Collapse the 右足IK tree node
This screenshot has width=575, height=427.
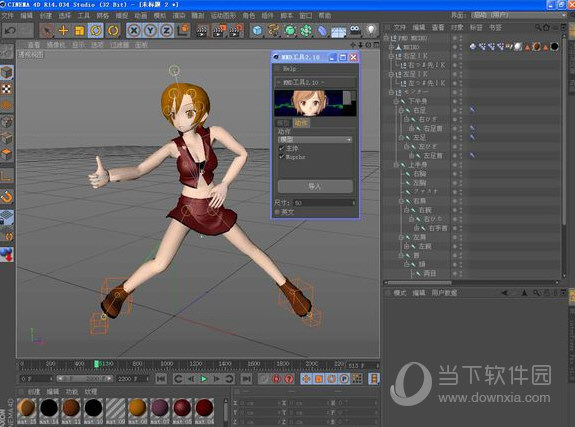(x=391, y=56)
